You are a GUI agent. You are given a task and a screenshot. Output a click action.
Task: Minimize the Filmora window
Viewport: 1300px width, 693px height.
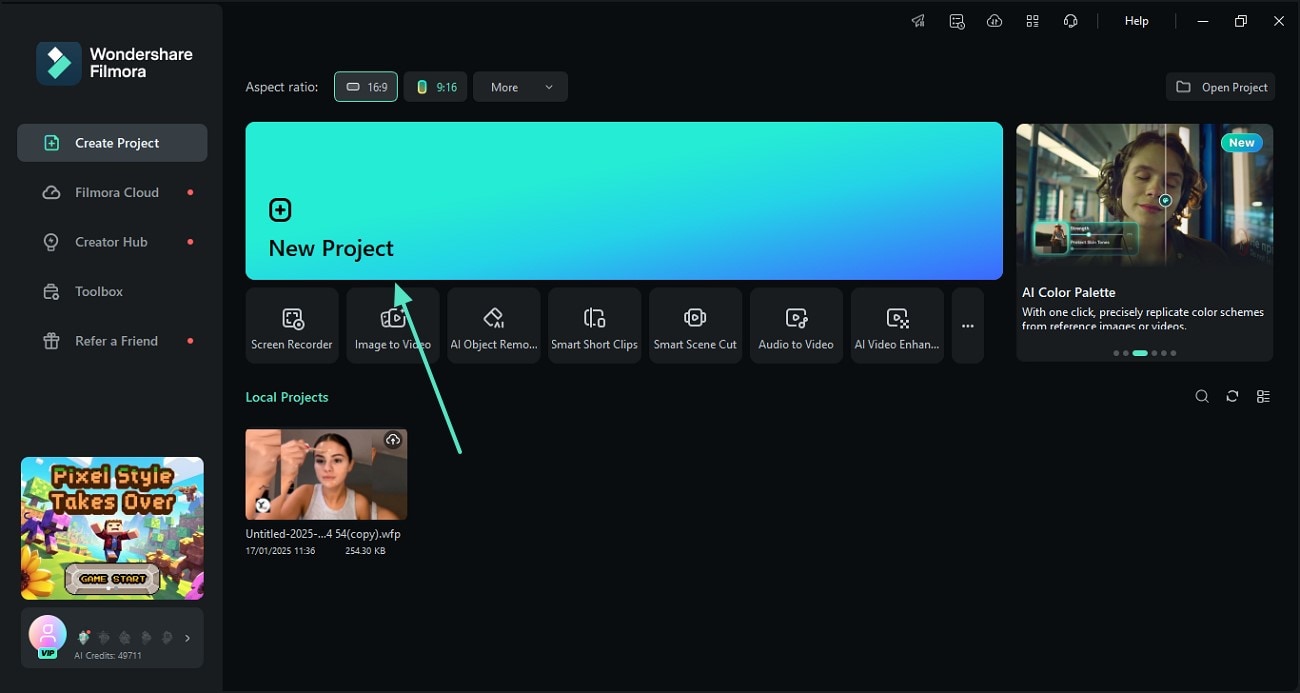[x=1203, y=21]
